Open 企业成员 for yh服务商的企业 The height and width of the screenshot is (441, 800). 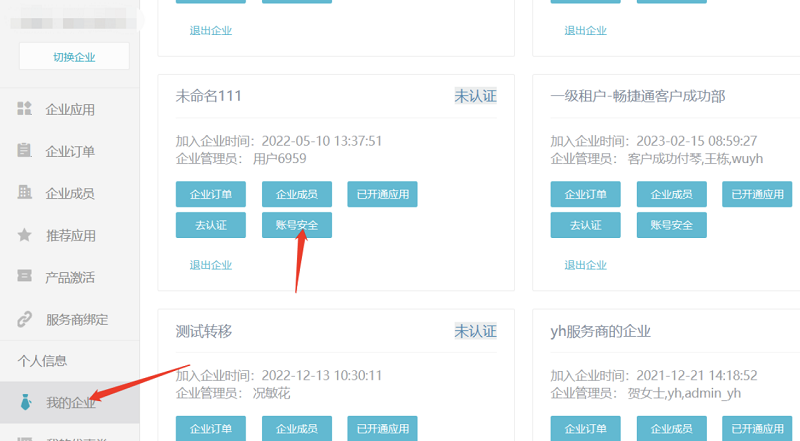[671, 428]
